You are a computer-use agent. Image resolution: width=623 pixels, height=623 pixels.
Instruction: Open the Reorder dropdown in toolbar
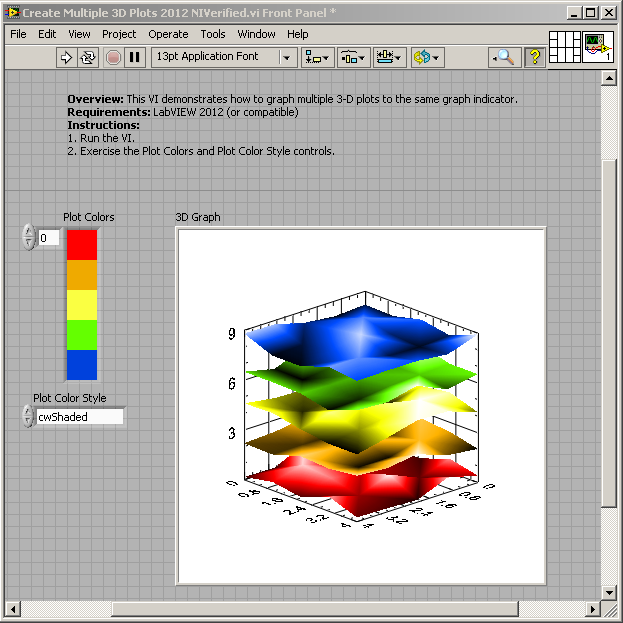click(x=425, y=57)
